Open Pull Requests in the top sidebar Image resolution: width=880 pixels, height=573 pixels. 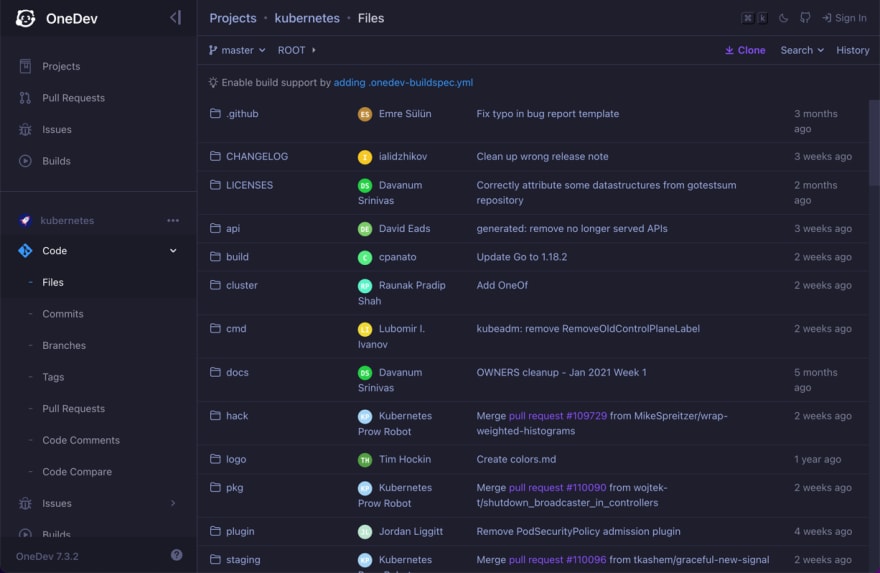[x=74, y=98]
